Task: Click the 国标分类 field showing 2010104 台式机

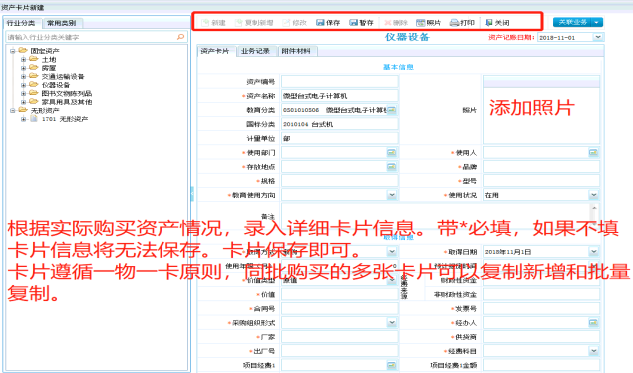Action: (x=340, y=124)
